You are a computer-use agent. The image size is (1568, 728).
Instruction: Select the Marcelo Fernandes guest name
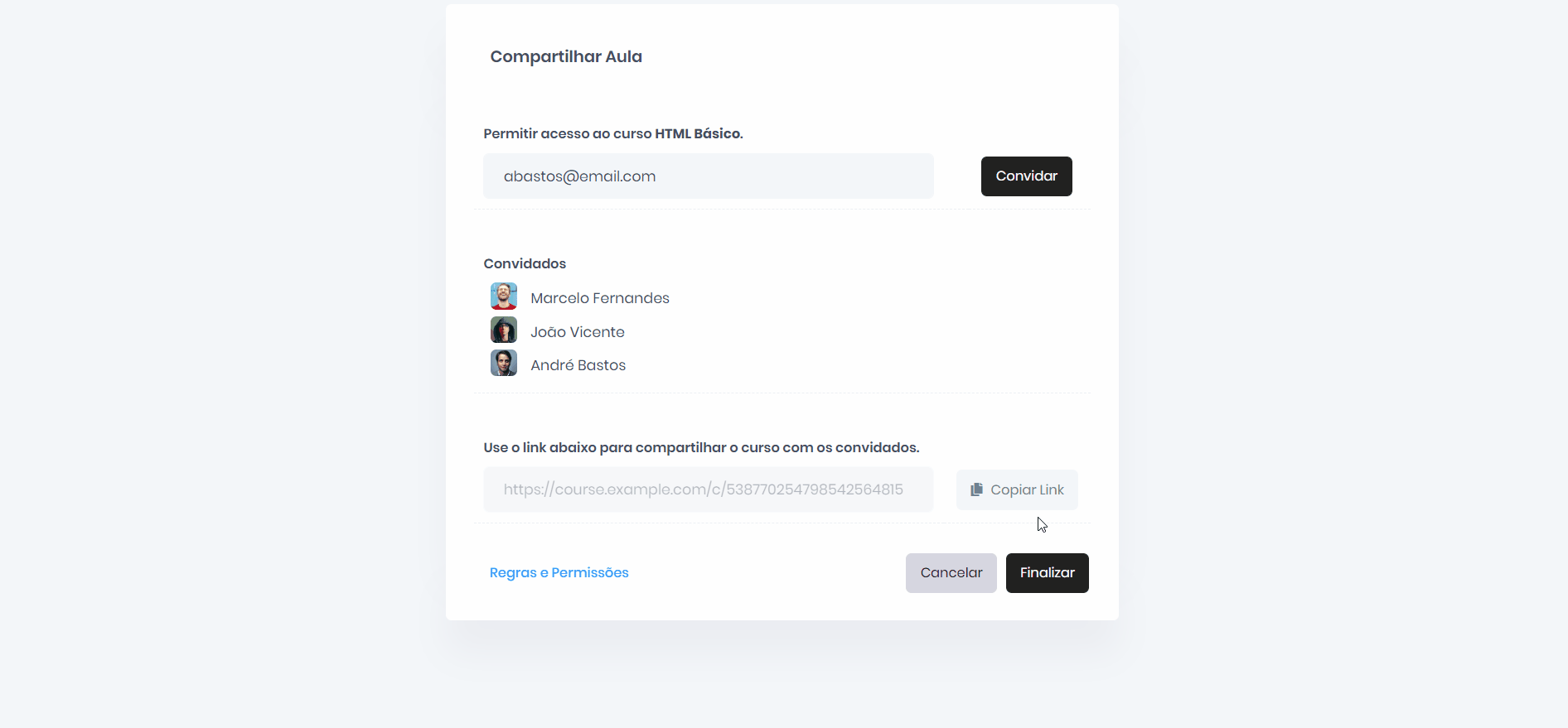coord(600,298)
